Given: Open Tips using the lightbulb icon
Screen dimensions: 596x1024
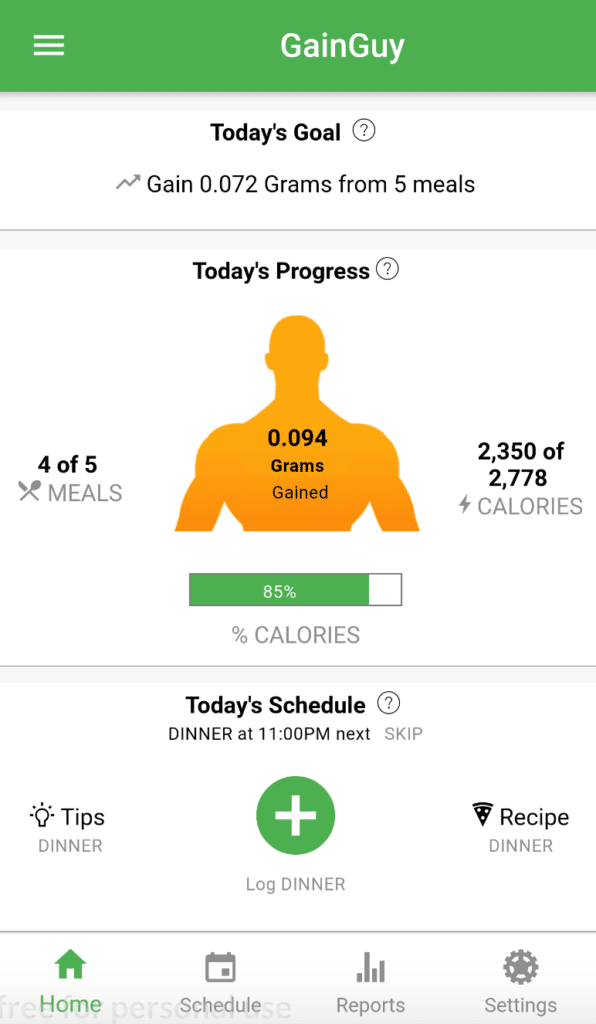Looking at the screenshot, I should coord(41,817).
